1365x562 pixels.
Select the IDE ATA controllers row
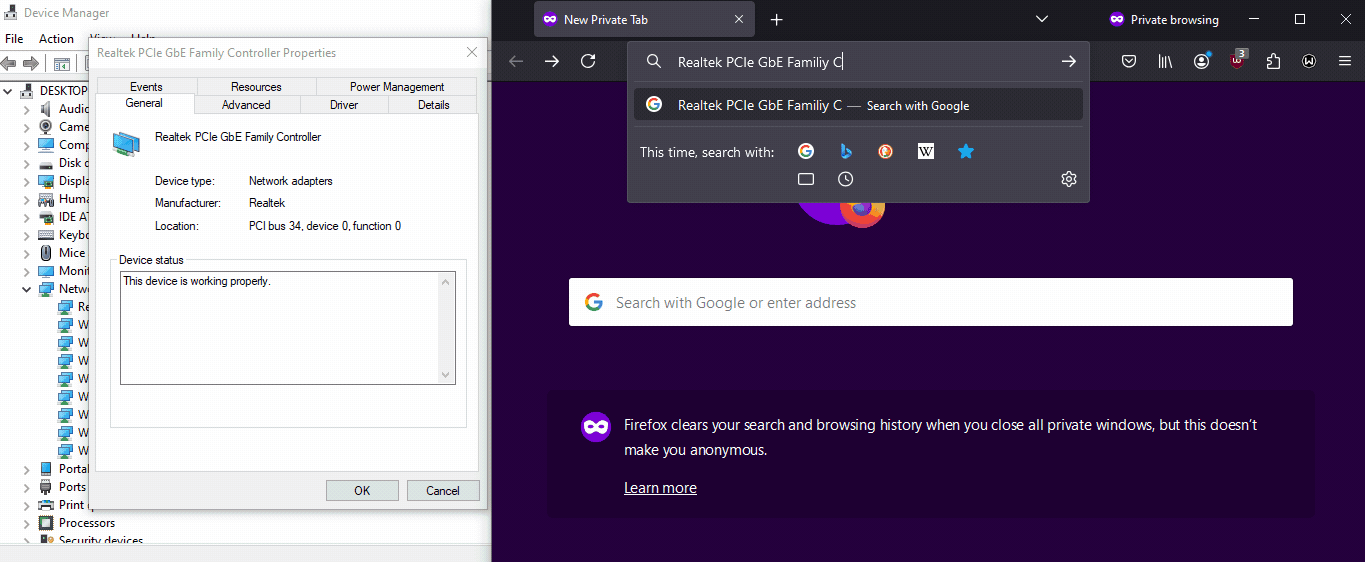tap(63, 217)
